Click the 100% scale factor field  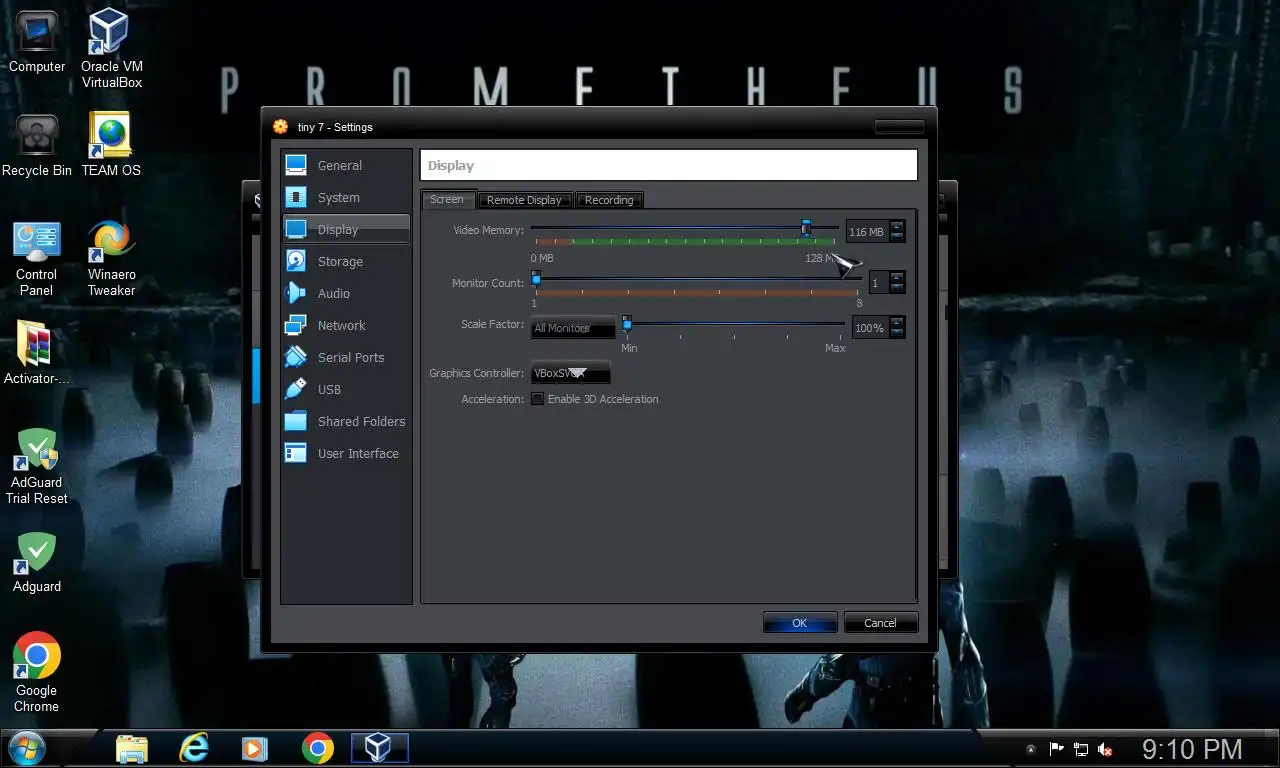(870, 327)
